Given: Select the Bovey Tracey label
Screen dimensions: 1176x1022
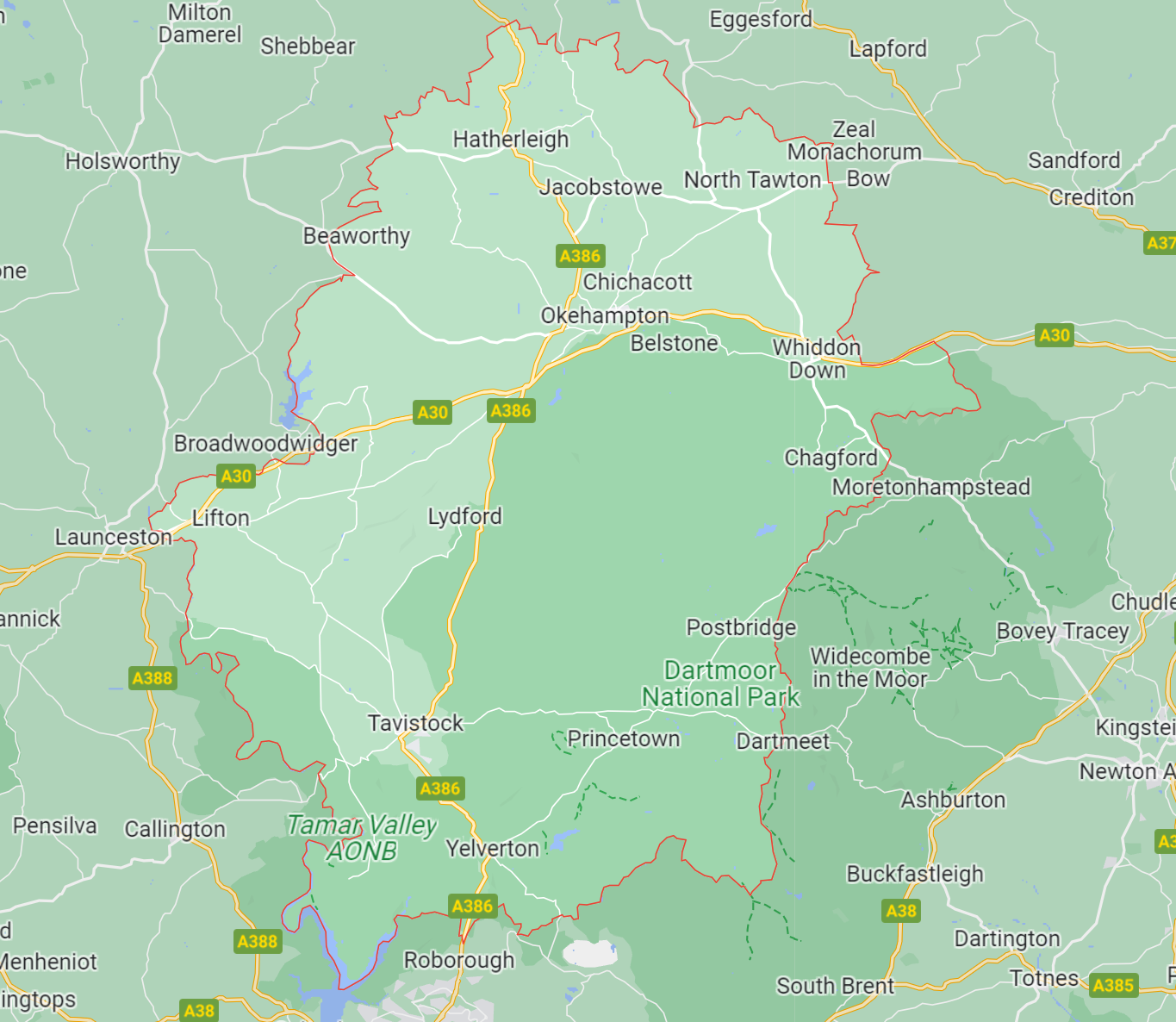Looking at the screenshot, I should click(1062, 631).
